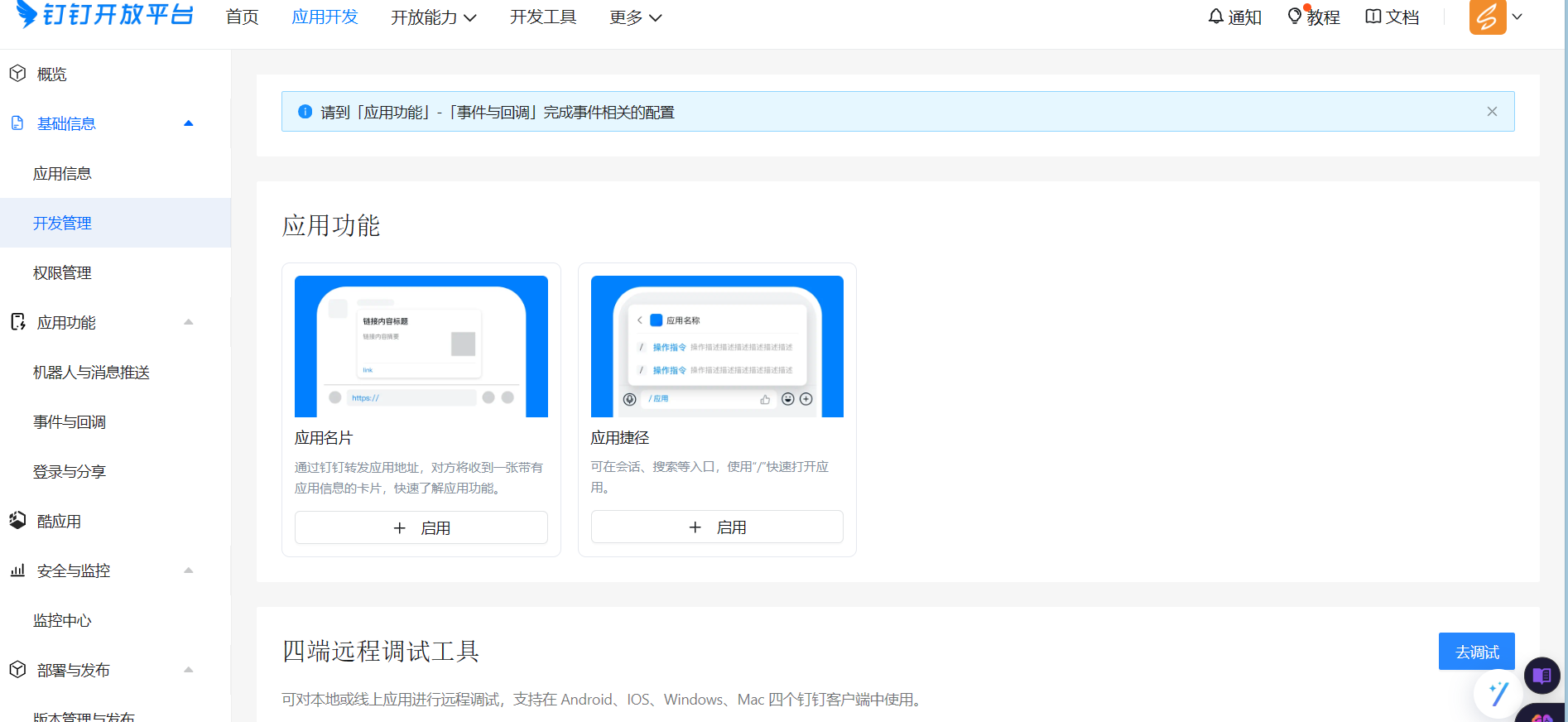The height and width of the screenshot is (722, 1568).
Task: Open the account dropdown chevron
Action: pyautogui.click(x=1517, y=17)
